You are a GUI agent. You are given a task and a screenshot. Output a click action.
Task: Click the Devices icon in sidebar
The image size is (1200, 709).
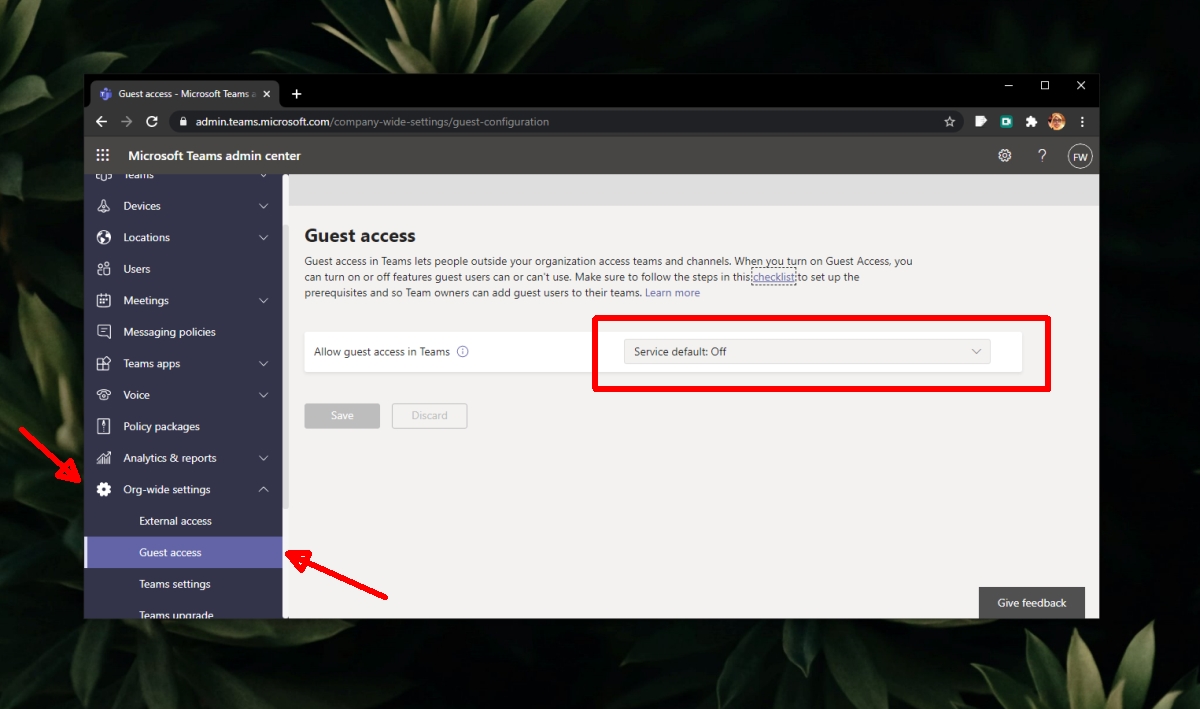tap(103, 206)
